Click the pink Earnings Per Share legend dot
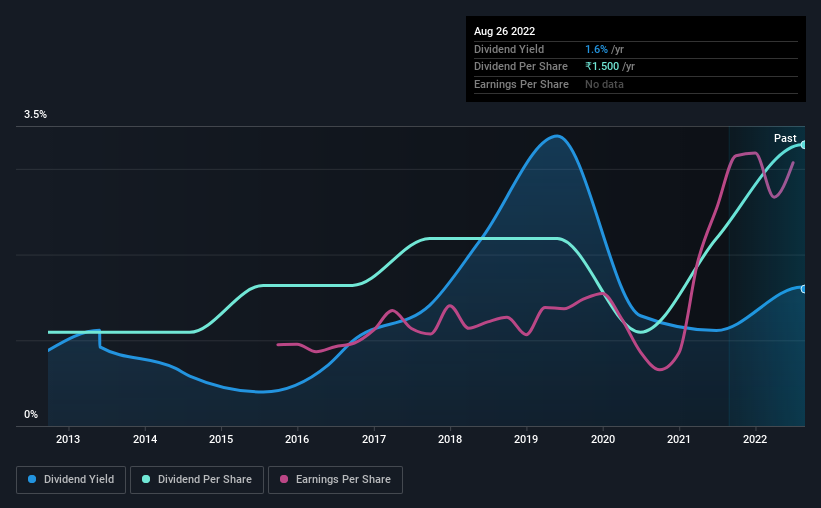821x508 pixels. 284,479
